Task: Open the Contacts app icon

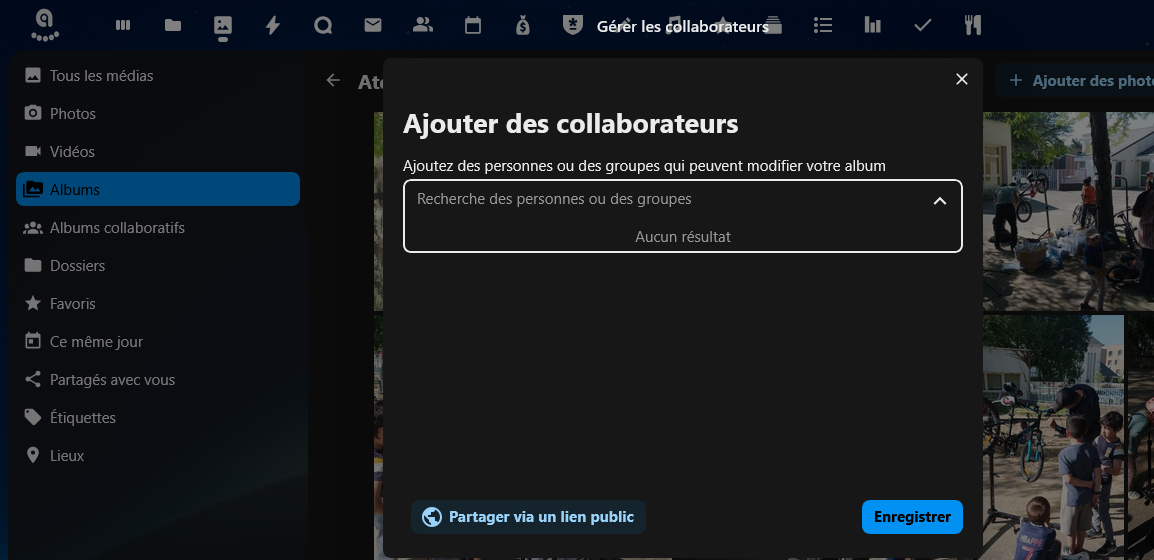Action: pos(423,26)
